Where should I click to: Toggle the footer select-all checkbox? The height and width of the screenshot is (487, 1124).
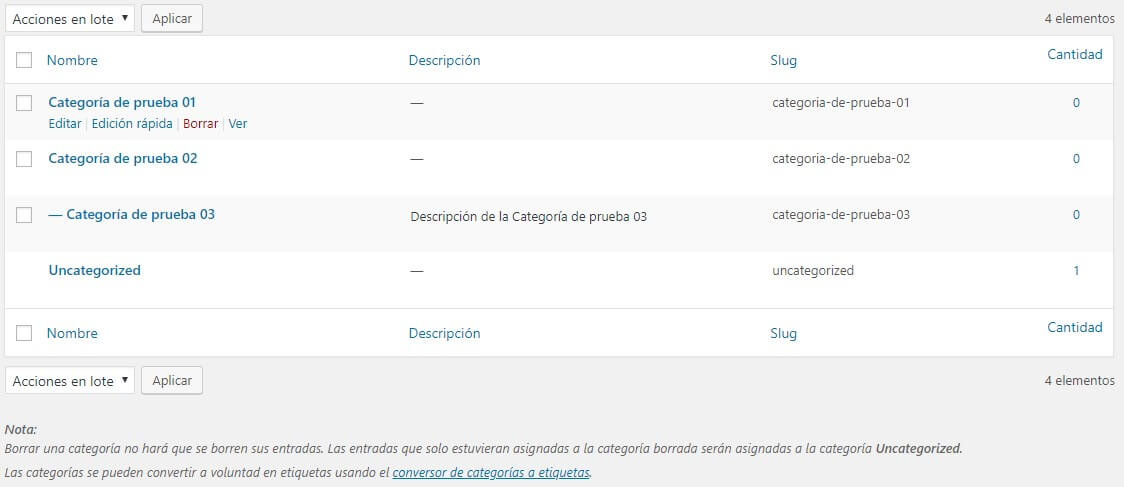25,334
